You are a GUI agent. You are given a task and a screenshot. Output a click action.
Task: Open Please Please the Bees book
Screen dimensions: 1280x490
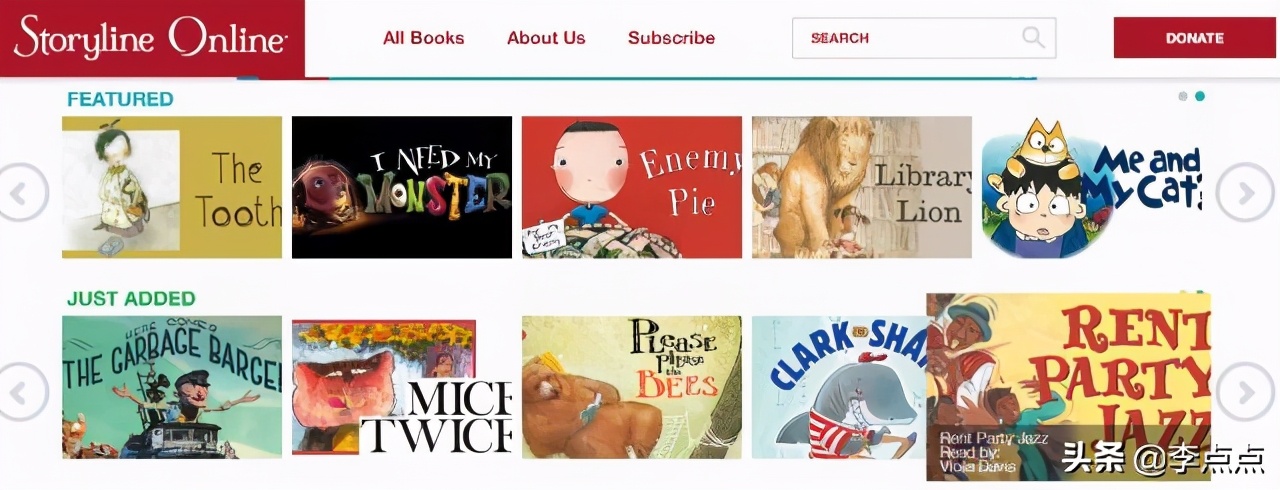(632, 387)
